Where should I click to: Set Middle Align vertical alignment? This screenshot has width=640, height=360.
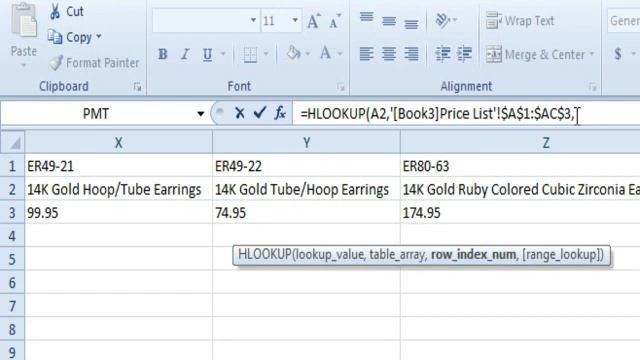coord(389,20)
